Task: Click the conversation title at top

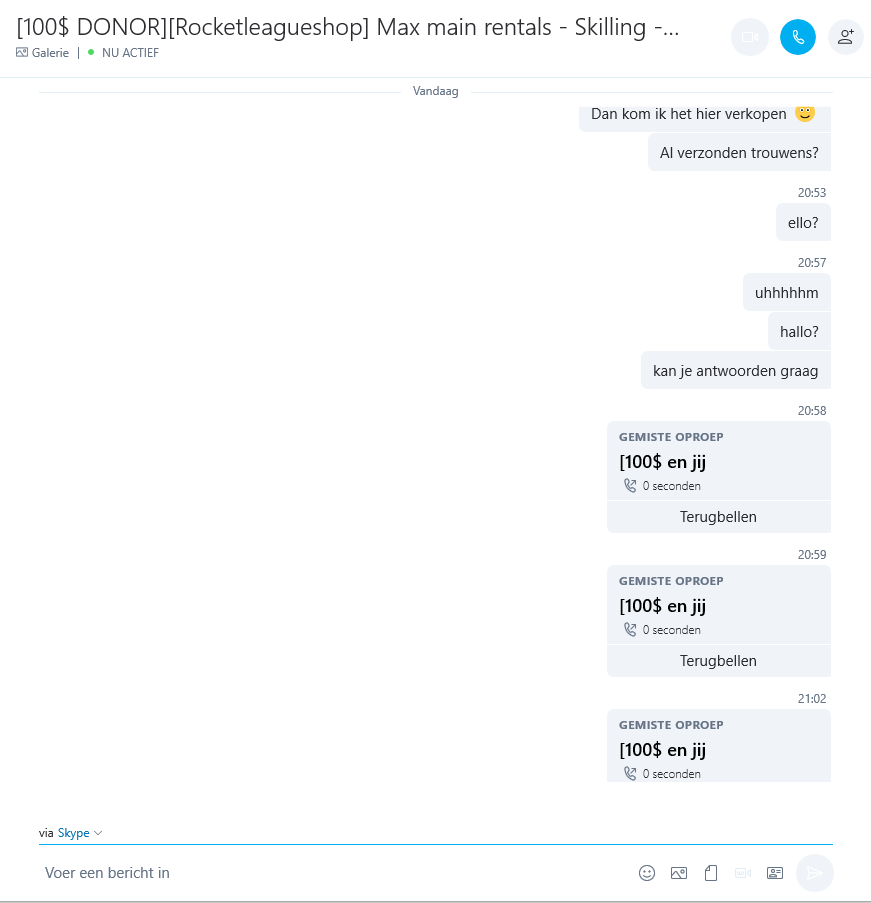Action: (348, 27)
